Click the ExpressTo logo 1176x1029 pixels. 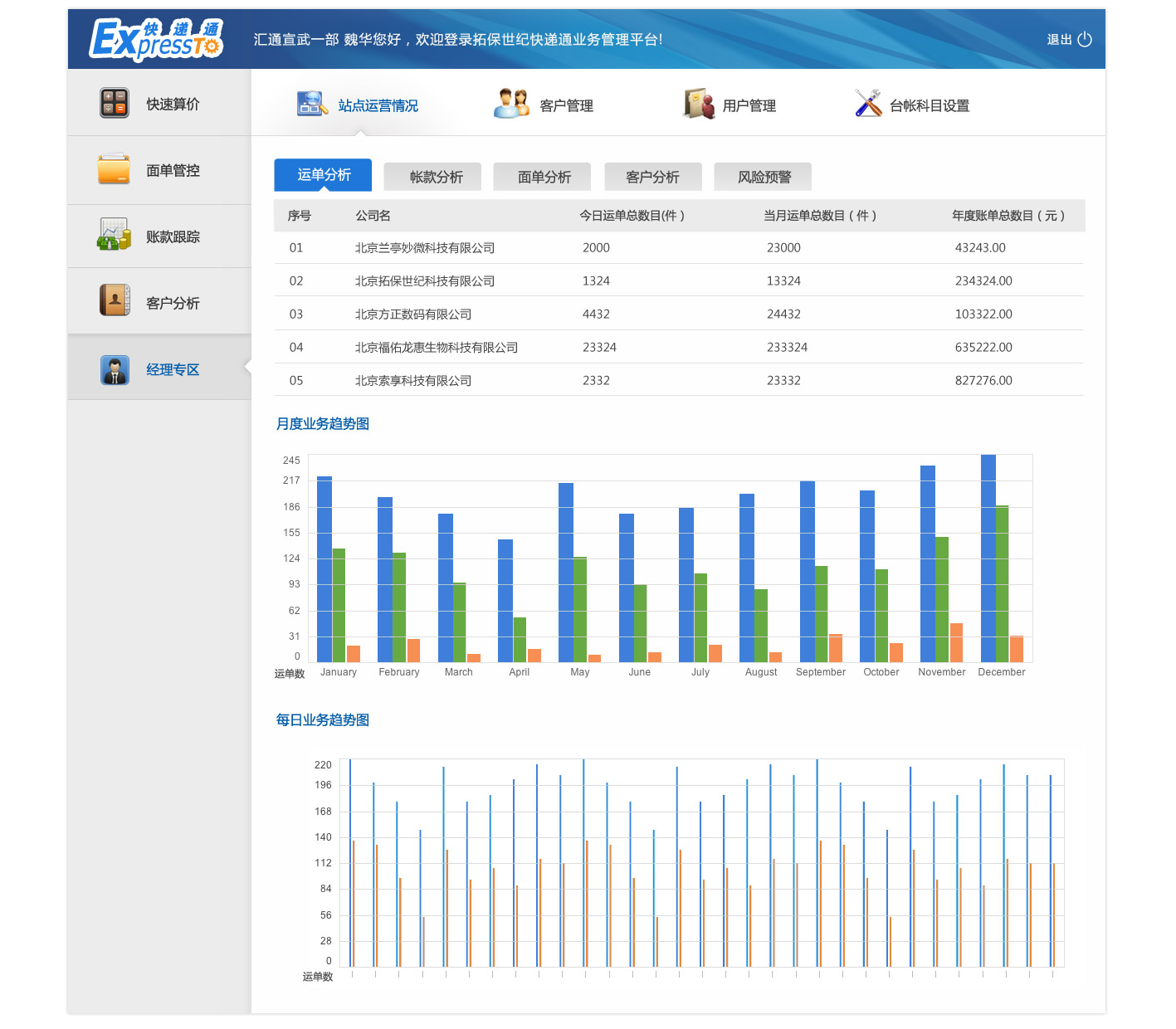point(156,40)
